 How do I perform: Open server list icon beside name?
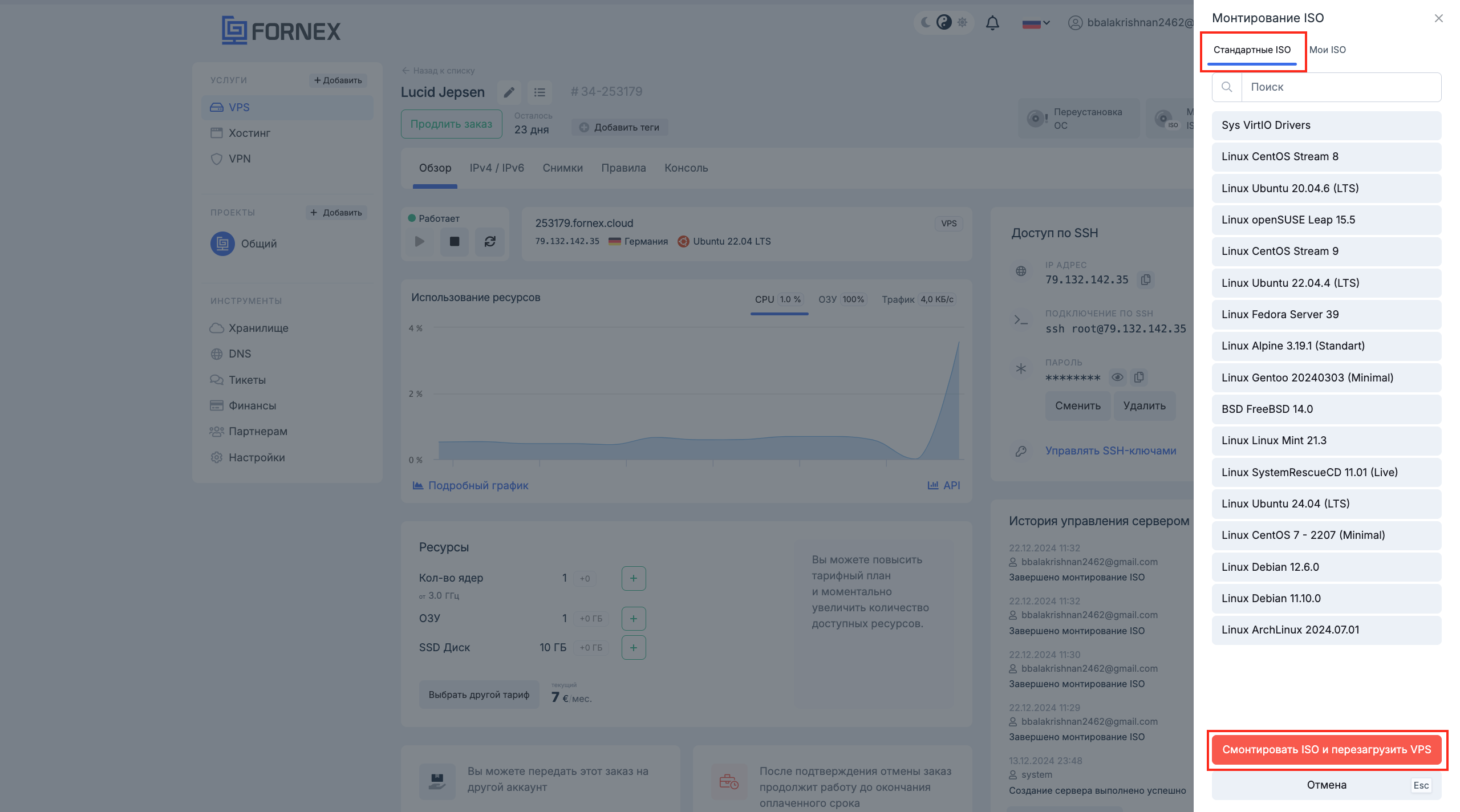tap(540, 92)
